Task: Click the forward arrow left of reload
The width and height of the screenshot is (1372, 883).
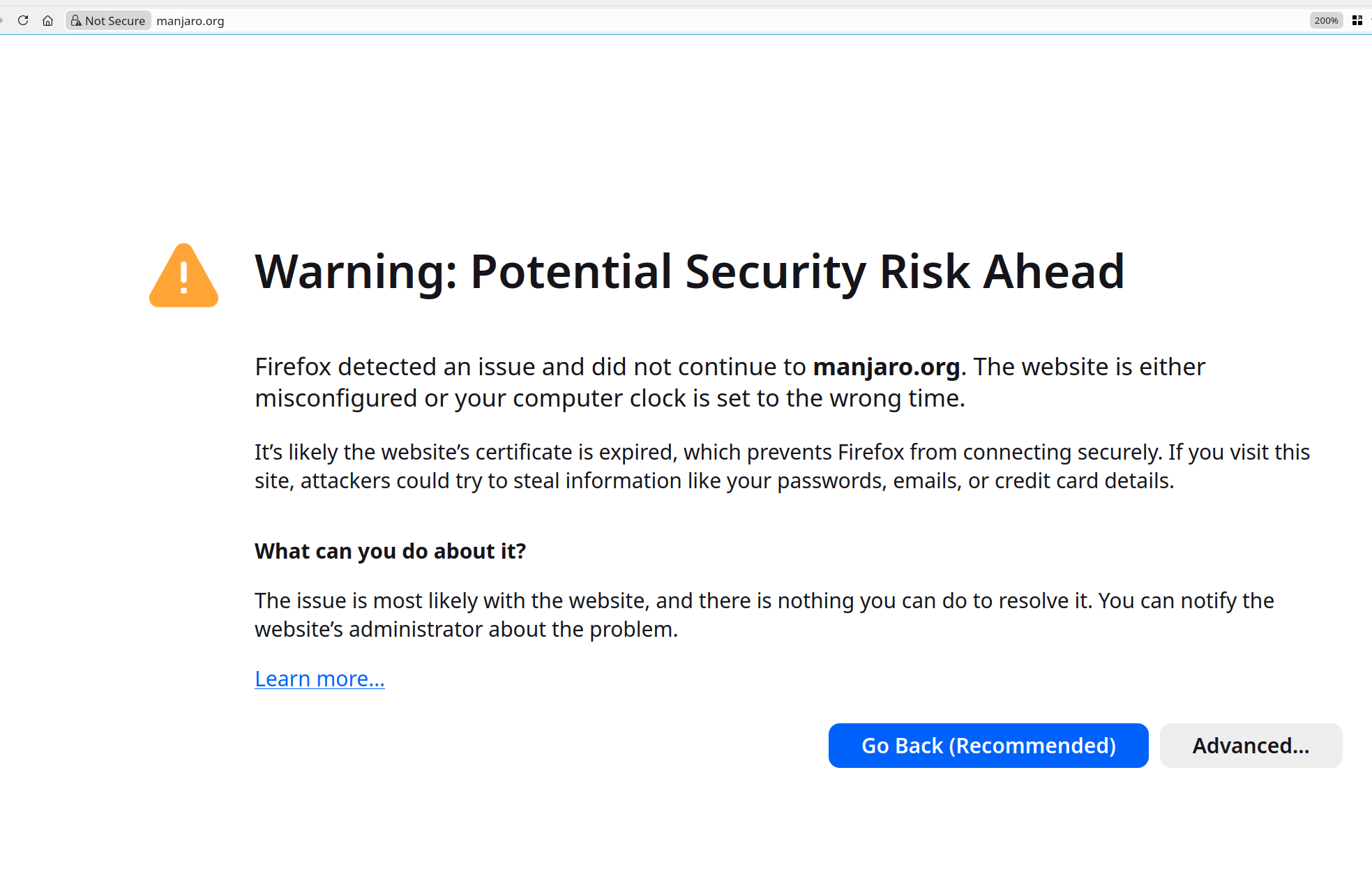Action: 2,20
